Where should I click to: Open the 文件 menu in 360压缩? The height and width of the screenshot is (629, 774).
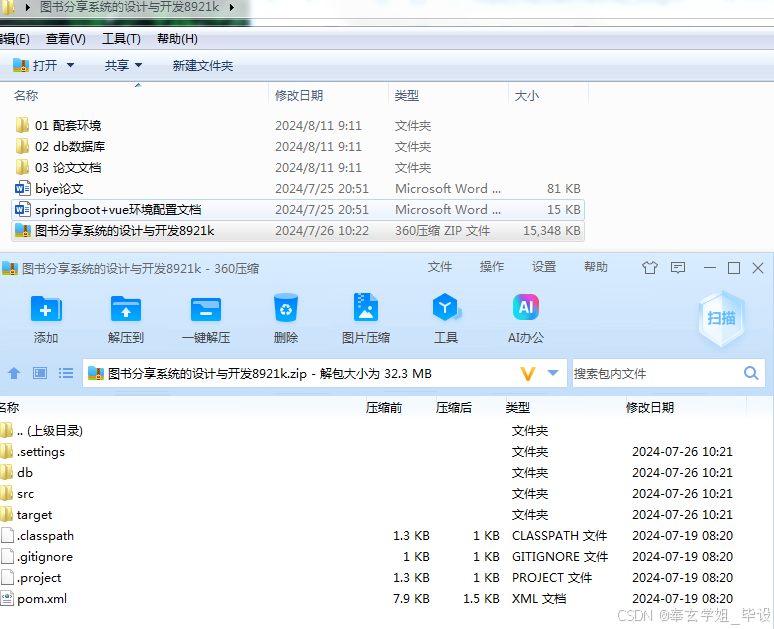coord(440,267)
